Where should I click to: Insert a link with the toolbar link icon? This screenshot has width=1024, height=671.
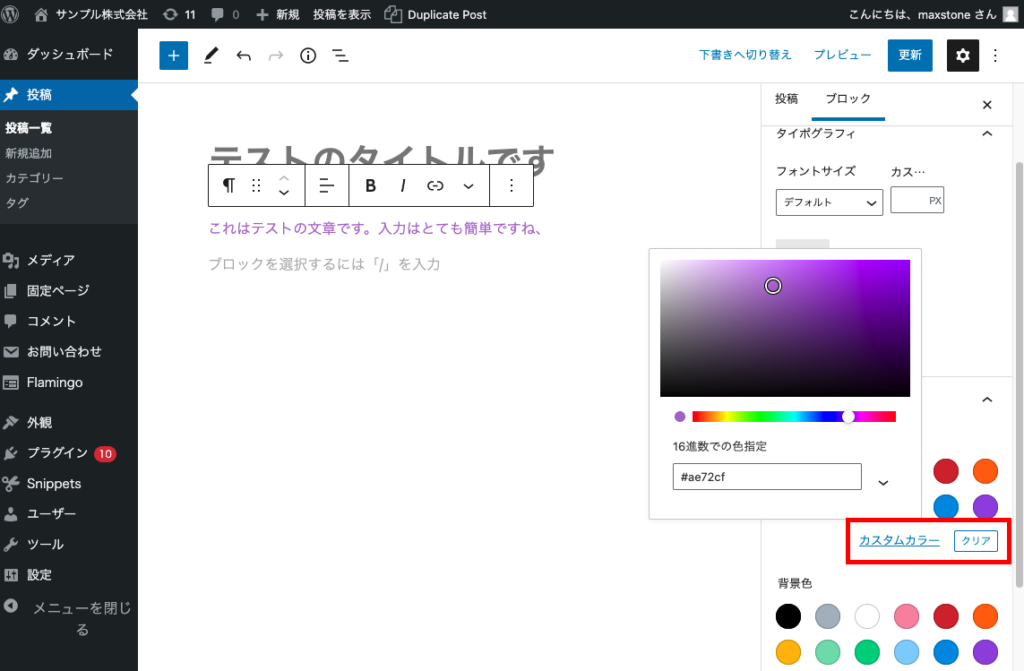point(433,185)
